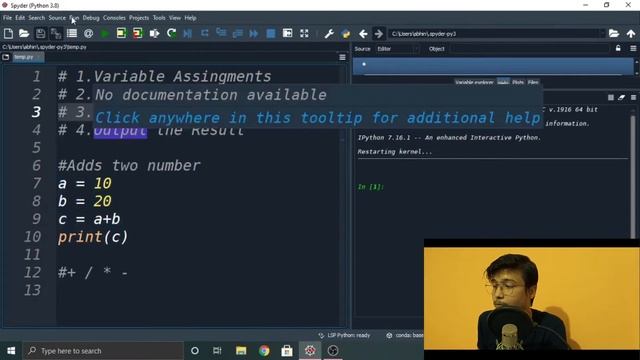
Task: Switch to Files tab
Action: [533, 82]
